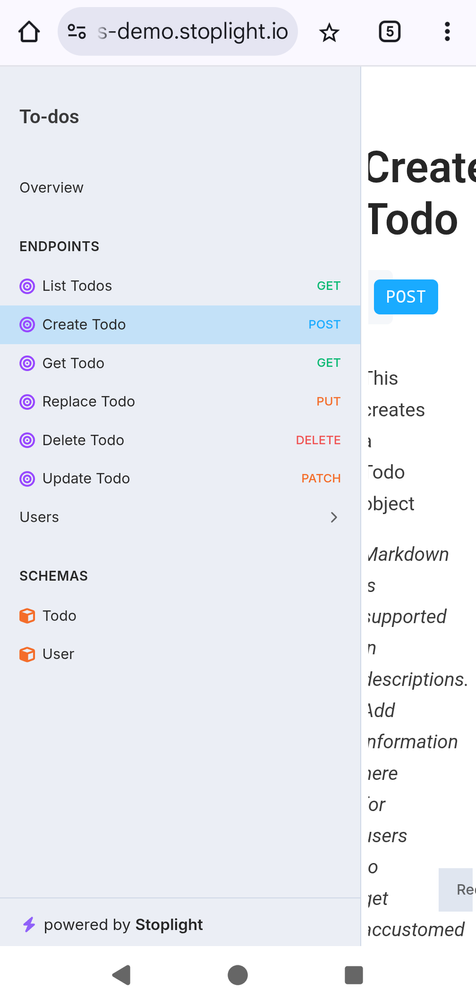The height and width of the screenshot is (998, 476).
Task: Bookmark page with the star icon
Action: [329, 32]
